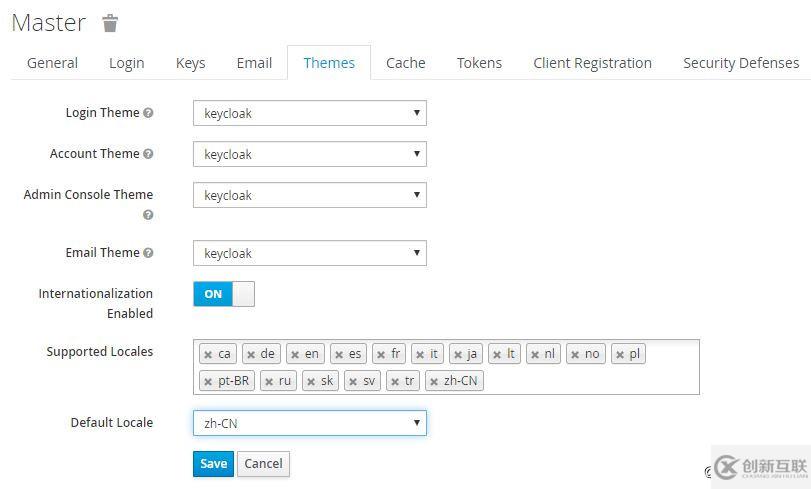
Task: Click the Admin Console Theme help icon
Action: coord(148,215)
